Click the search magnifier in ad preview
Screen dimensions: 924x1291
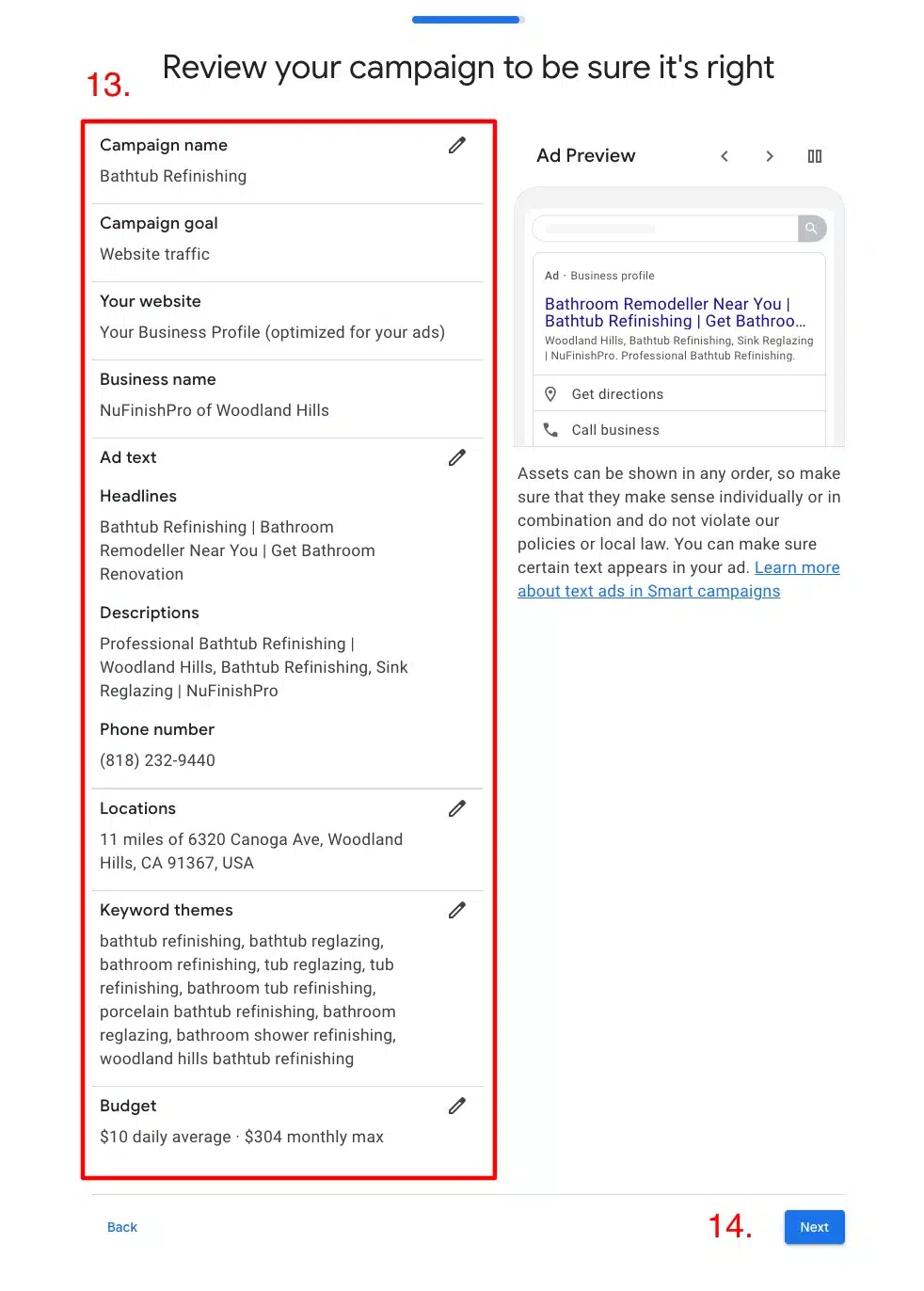click(x=812, y=229)
